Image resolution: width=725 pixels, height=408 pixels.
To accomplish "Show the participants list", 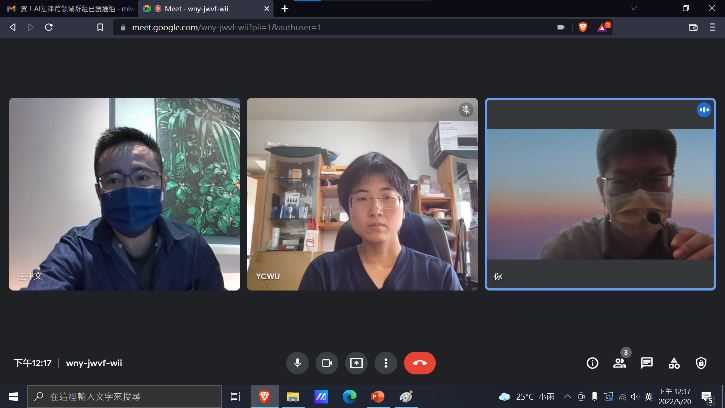I will point(620,363).
